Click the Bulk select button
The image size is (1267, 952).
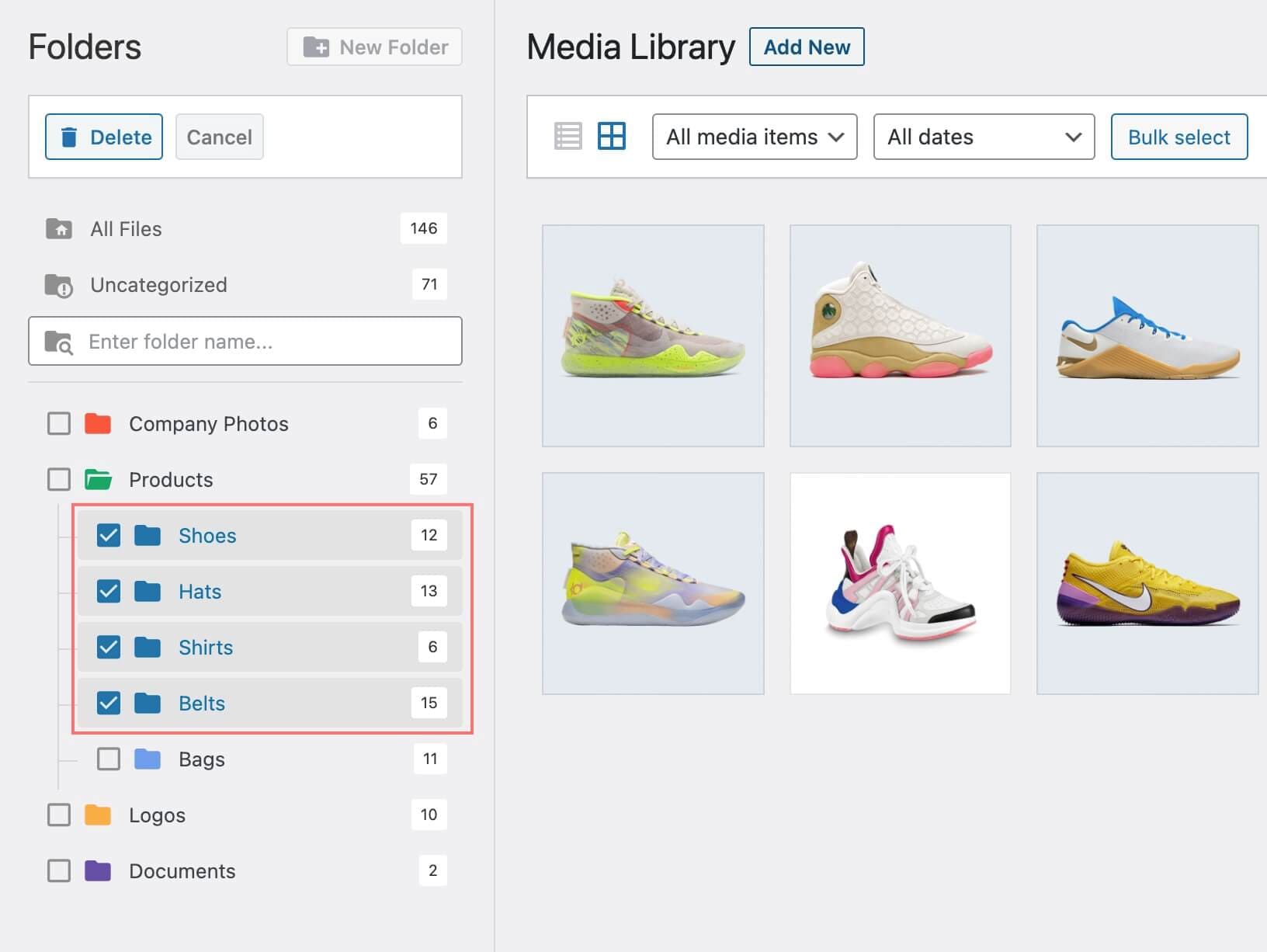[x=1178, y=137]
